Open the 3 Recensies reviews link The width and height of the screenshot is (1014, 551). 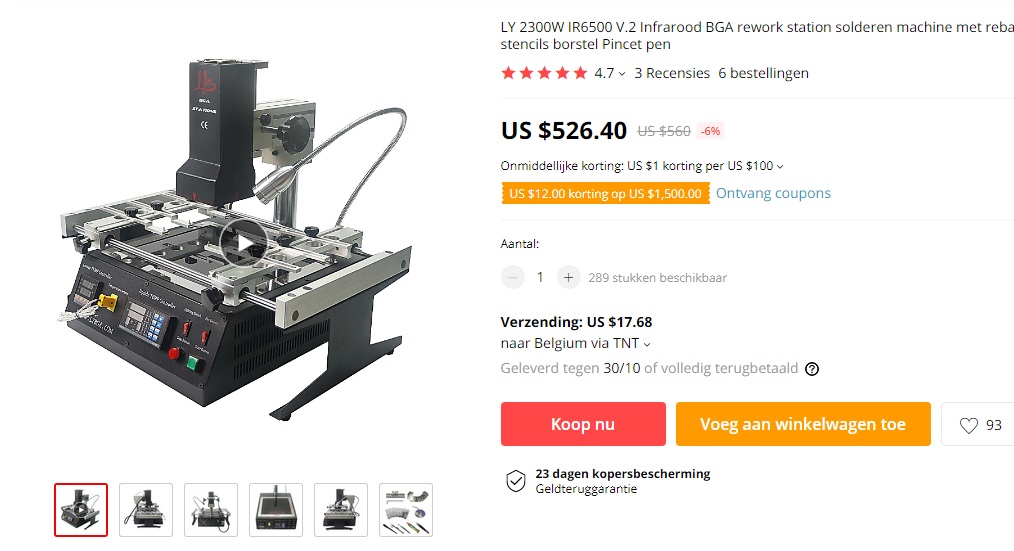click(672, 73)
